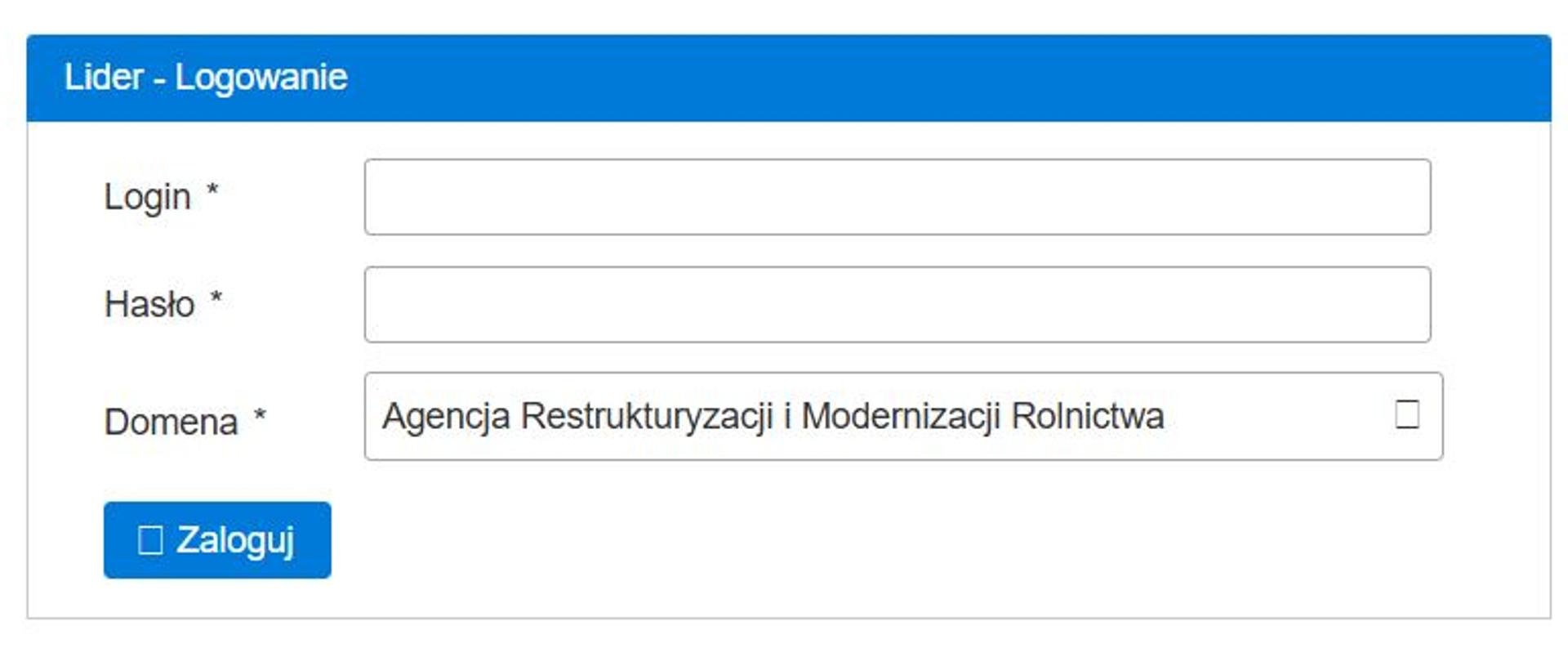Click into the Hasło password field
The width and height of the screenshot is (1568, 662).
(x=897, y=304)
